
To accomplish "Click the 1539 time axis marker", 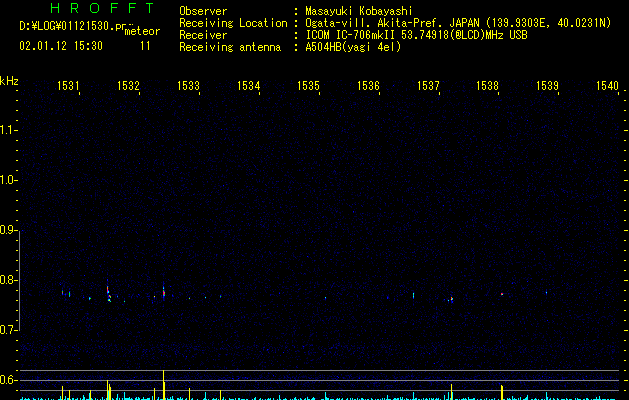I will click(x=547, y=86).
